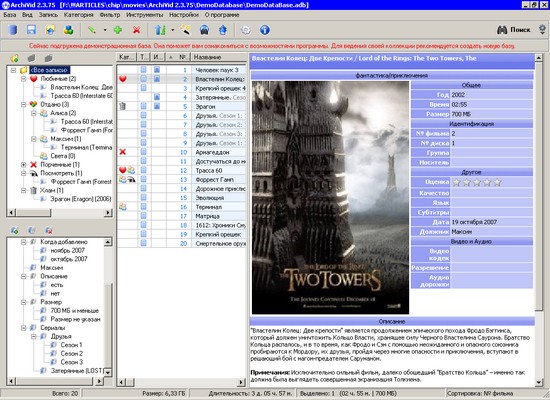This screenshot has width=550, height=400.
Task: Click the add filter icon with green dot
Action: [x=14, y=231]
